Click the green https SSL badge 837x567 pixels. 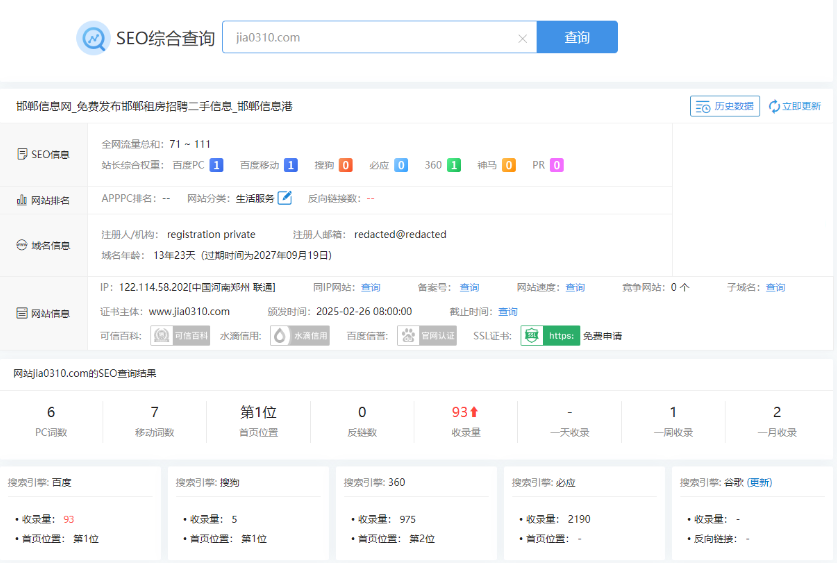pyautogui.click(x=550, y=336)
